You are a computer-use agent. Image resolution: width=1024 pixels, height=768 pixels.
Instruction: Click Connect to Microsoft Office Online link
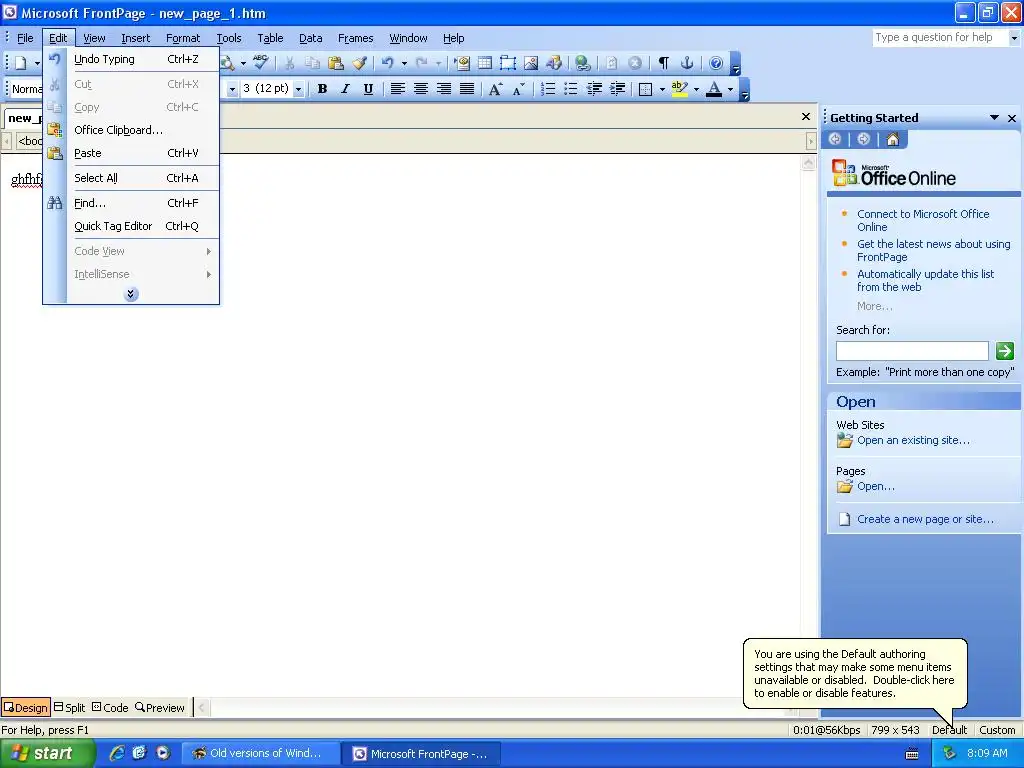point(923,221)
